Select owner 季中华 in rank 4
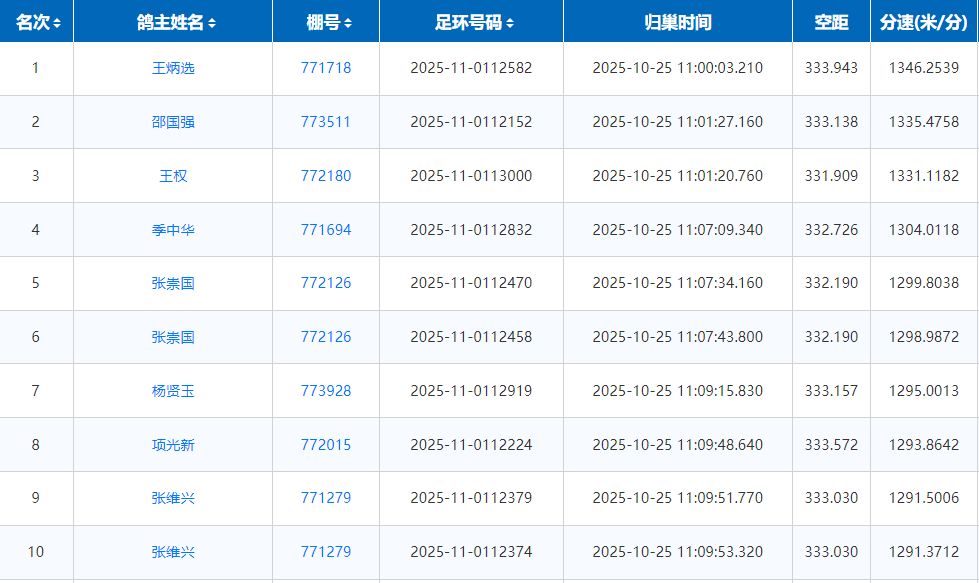Viewport: 979px width, 583px height. click(173, 230)
